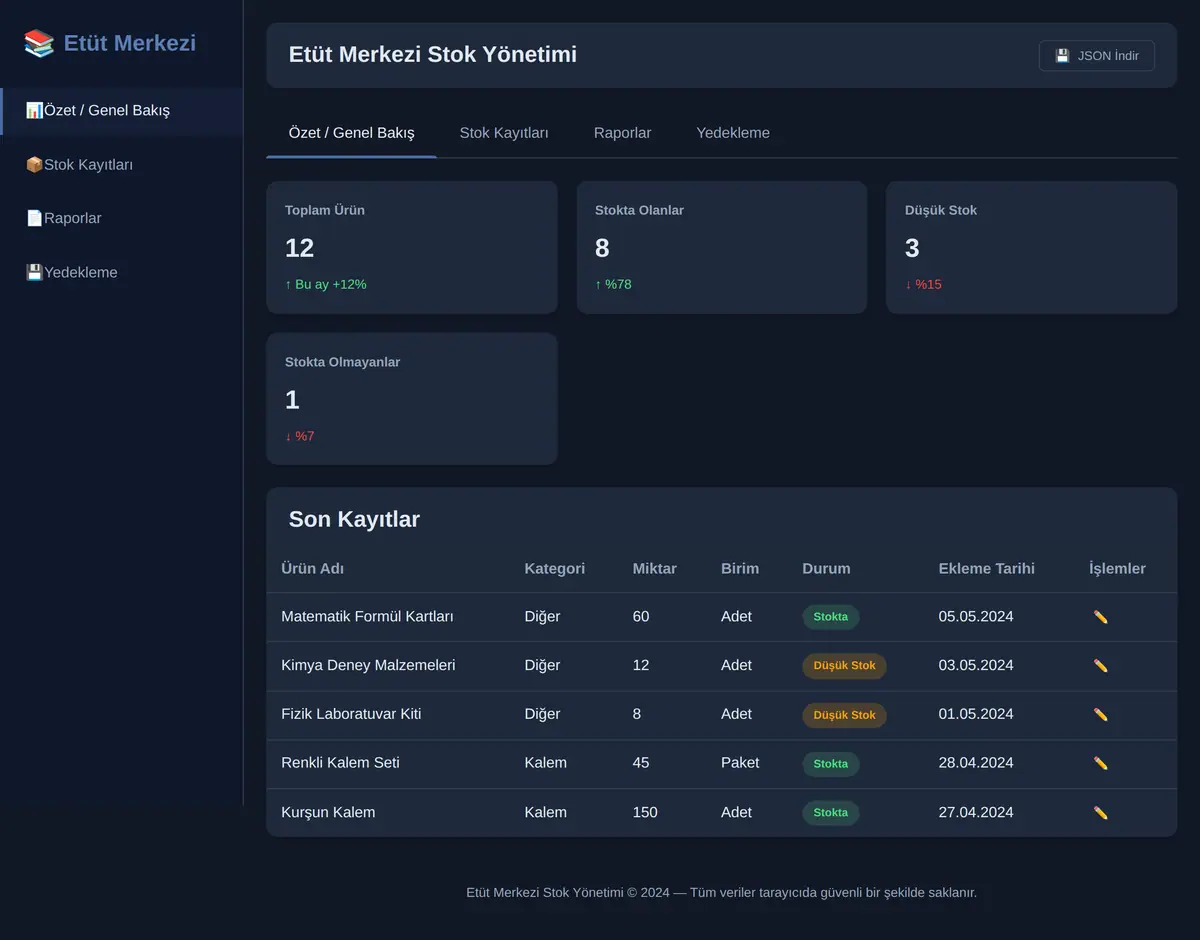Click the Stokta badge on Renkli Kalem Seti row
1200x940 pixels.
[831, 764]
